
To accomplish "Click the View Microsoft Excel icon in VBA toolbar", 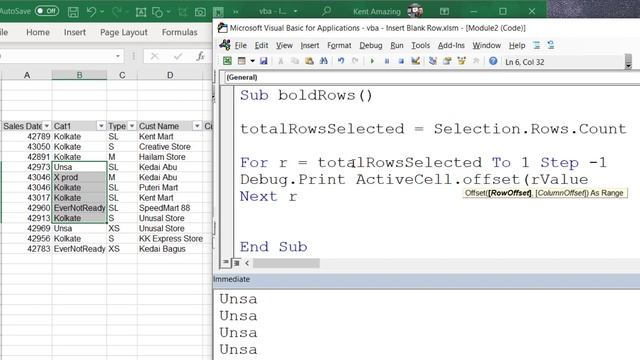I will [x=227, y=61].
